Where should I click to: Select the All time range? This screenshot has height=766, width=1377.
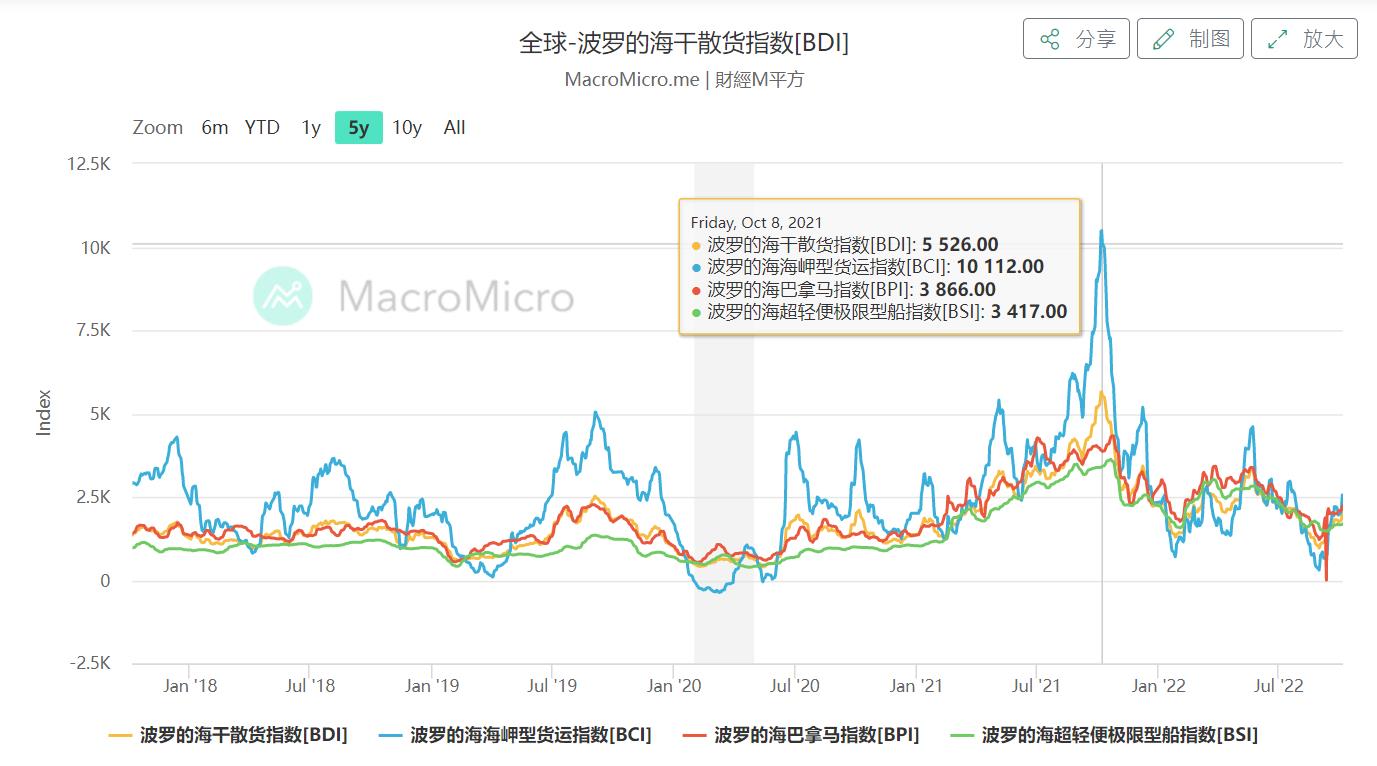point(454,127)
